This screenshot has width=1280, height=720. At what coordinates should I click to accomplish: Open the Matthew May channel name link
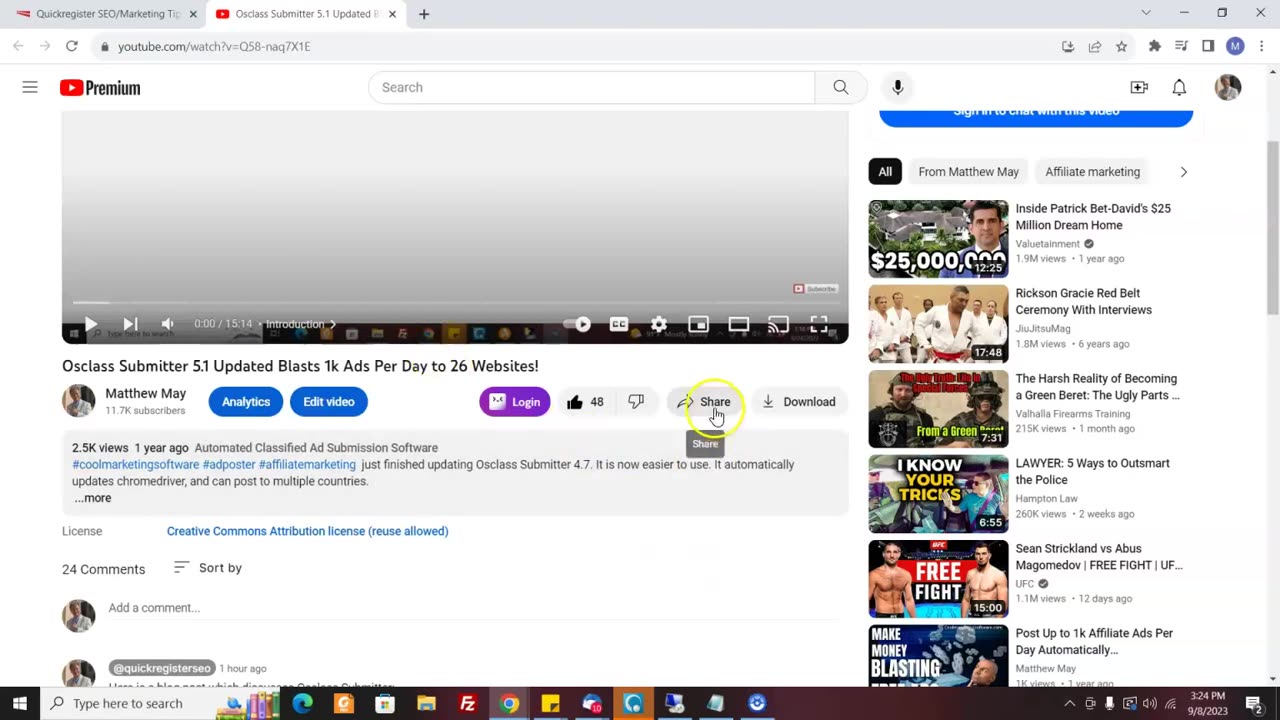[x=146, y=394]
